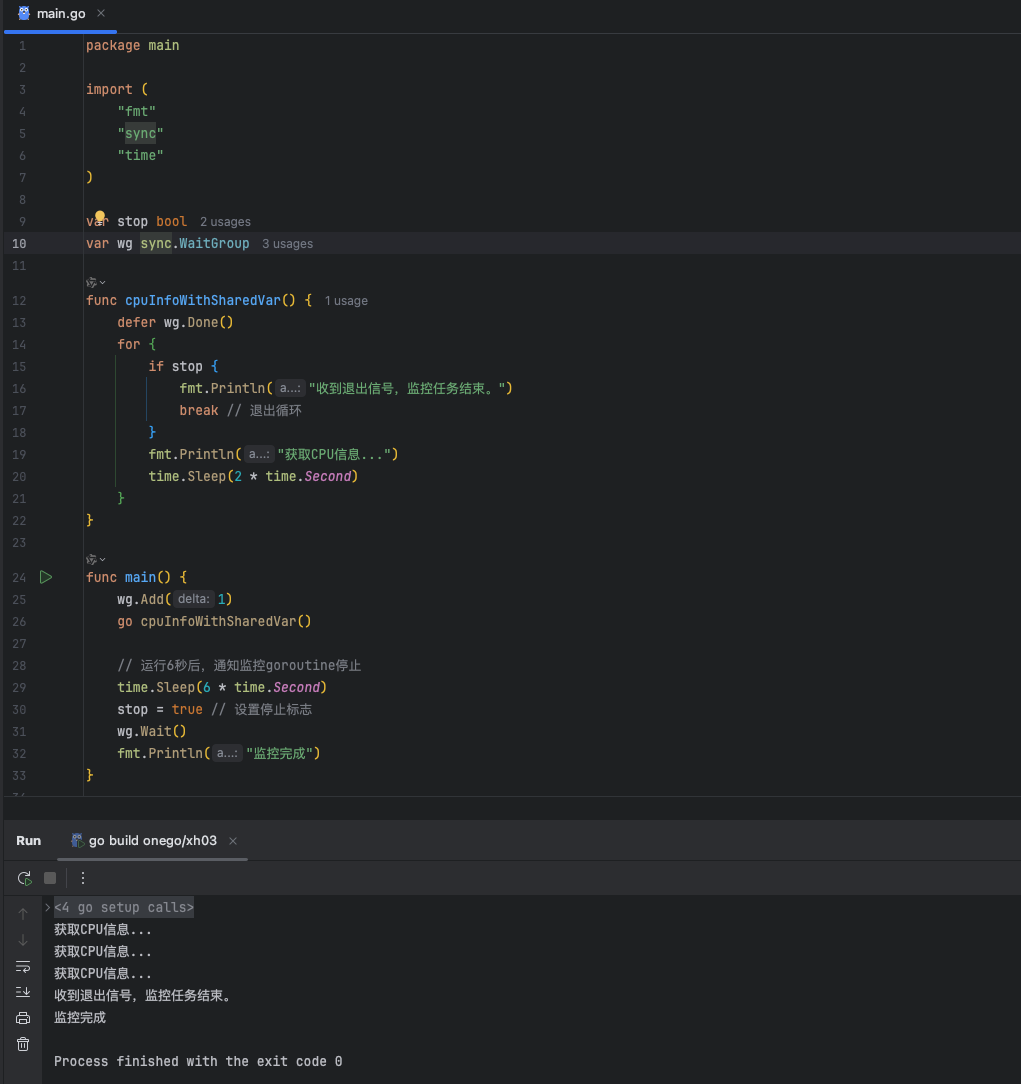Click 'package main' on line 1
This screenshot has height=1084, width=1021.
[x=133, y=46]
